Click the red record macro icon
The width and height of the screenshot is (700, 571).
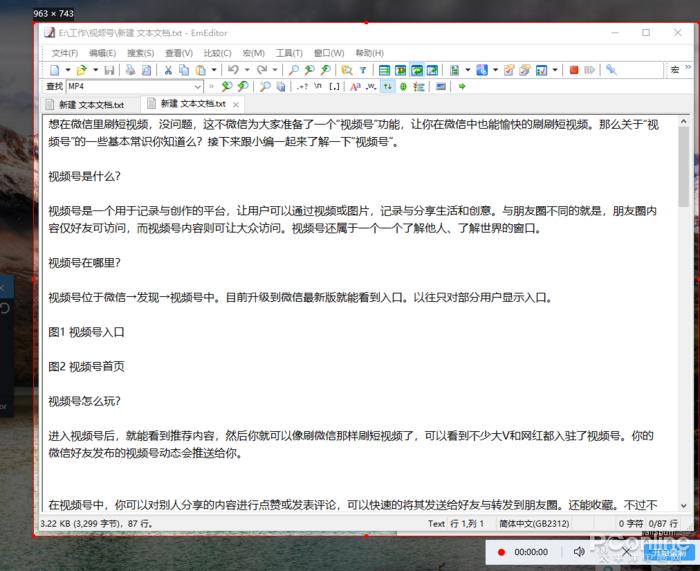click(574, 70)
